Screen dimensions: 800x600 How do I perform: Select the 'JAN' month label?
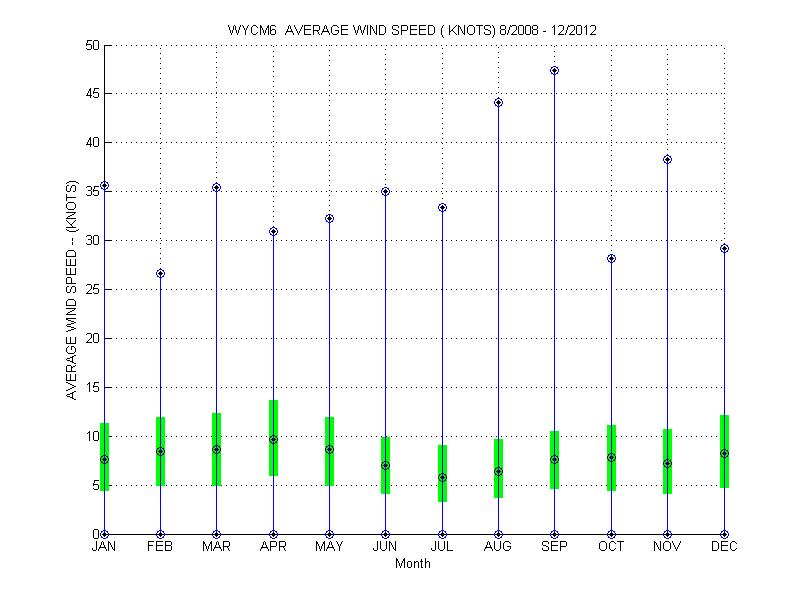pyautogui.click(x=104, y=546)
